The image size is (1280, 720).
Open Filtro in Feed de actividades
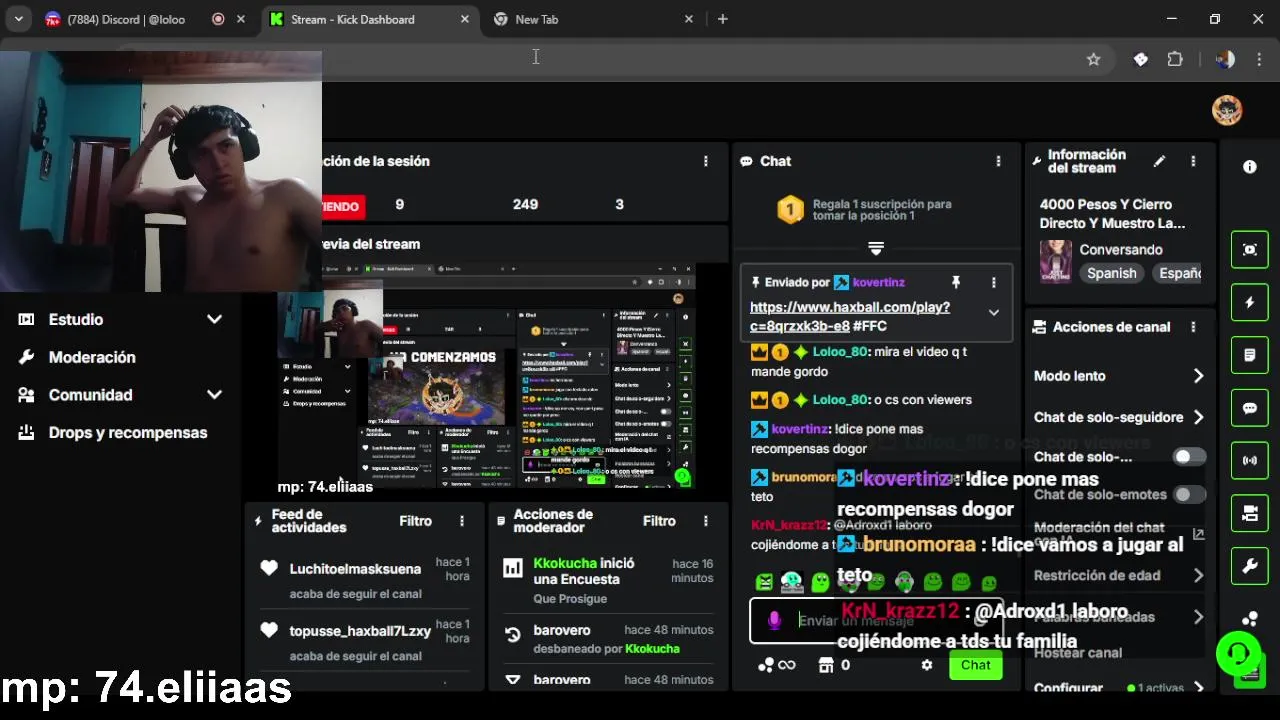pyautogui.click(x=416, y=521)
